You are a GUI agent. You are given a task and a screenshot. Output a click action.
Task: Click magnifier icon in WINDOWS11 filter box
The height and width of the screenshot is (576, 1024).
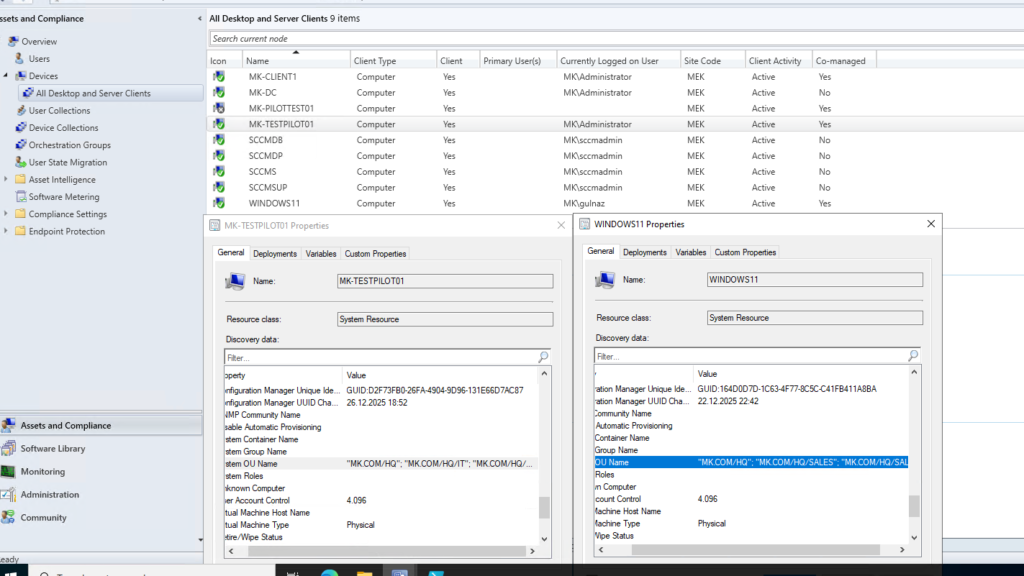(912, 356)
